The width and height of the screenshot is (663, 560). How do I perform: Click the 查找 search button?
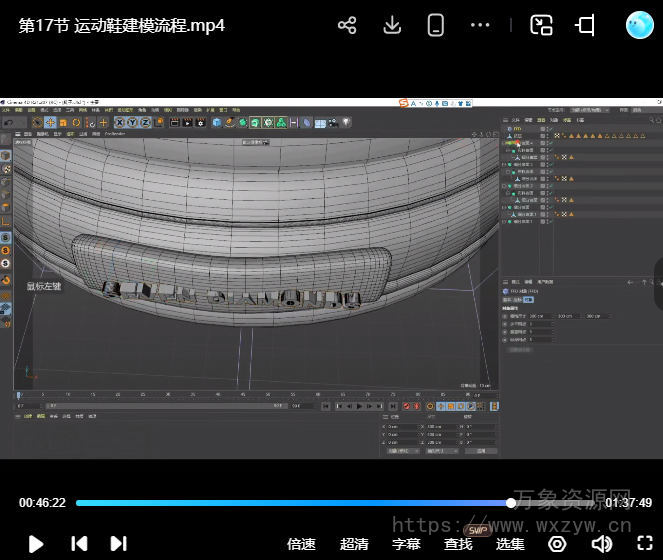point(458,544)
